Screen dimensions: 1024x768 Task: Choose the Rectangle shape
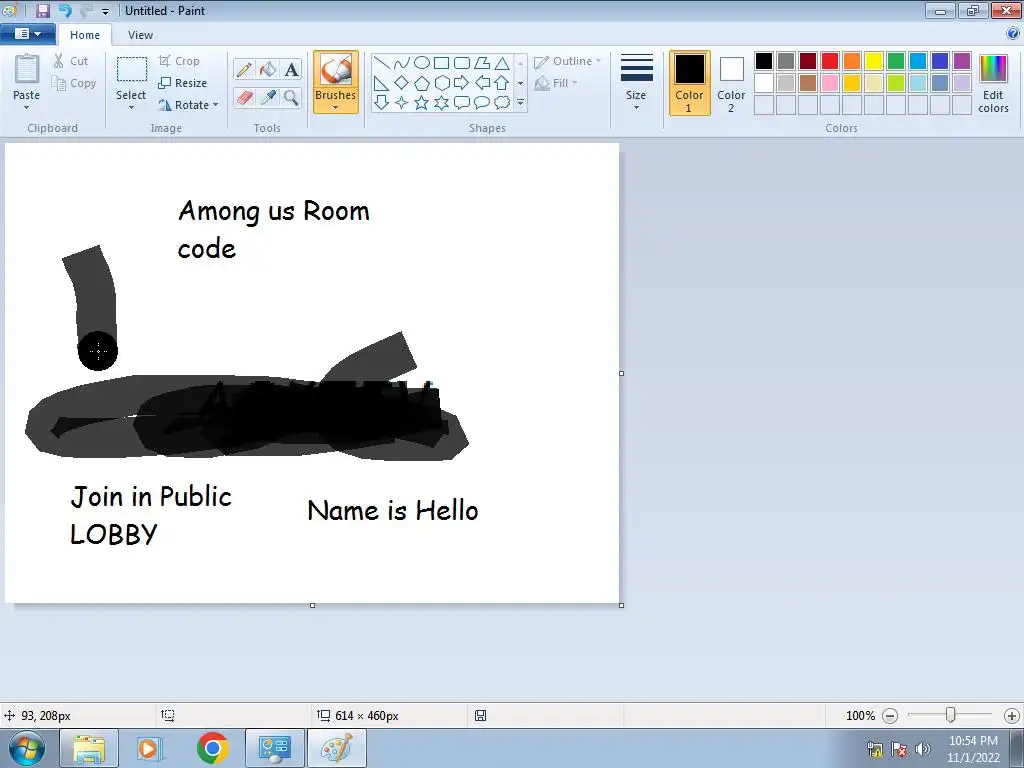(441, 63)
